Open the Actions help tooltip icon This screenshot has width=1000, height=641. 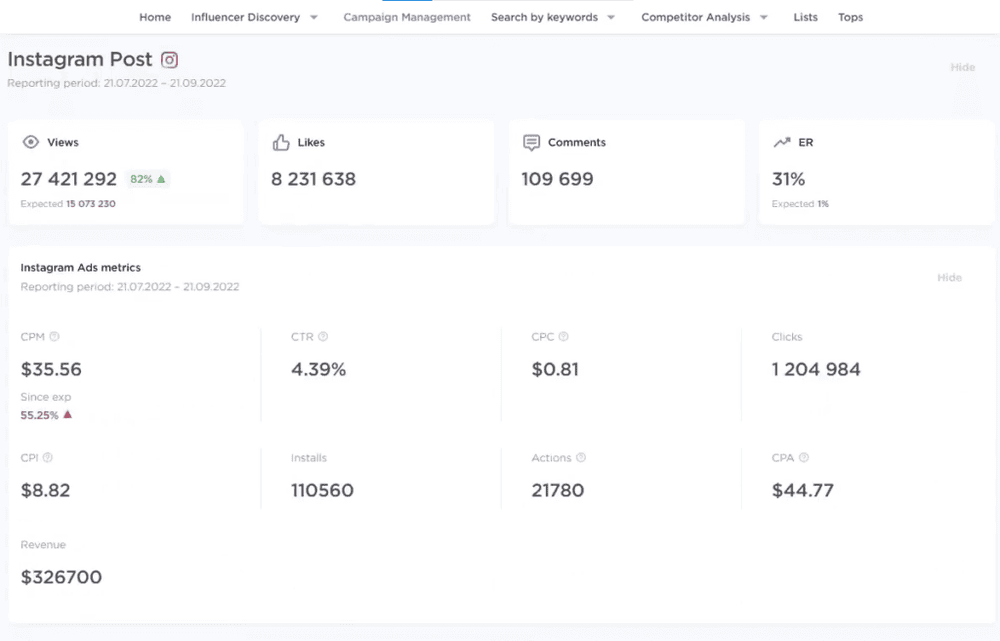[581, 458]
